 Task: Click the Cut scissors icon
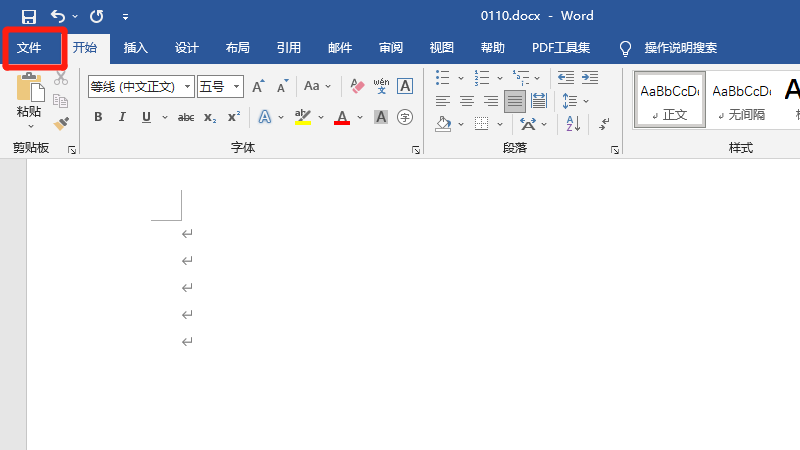click(x=61, y=78)
